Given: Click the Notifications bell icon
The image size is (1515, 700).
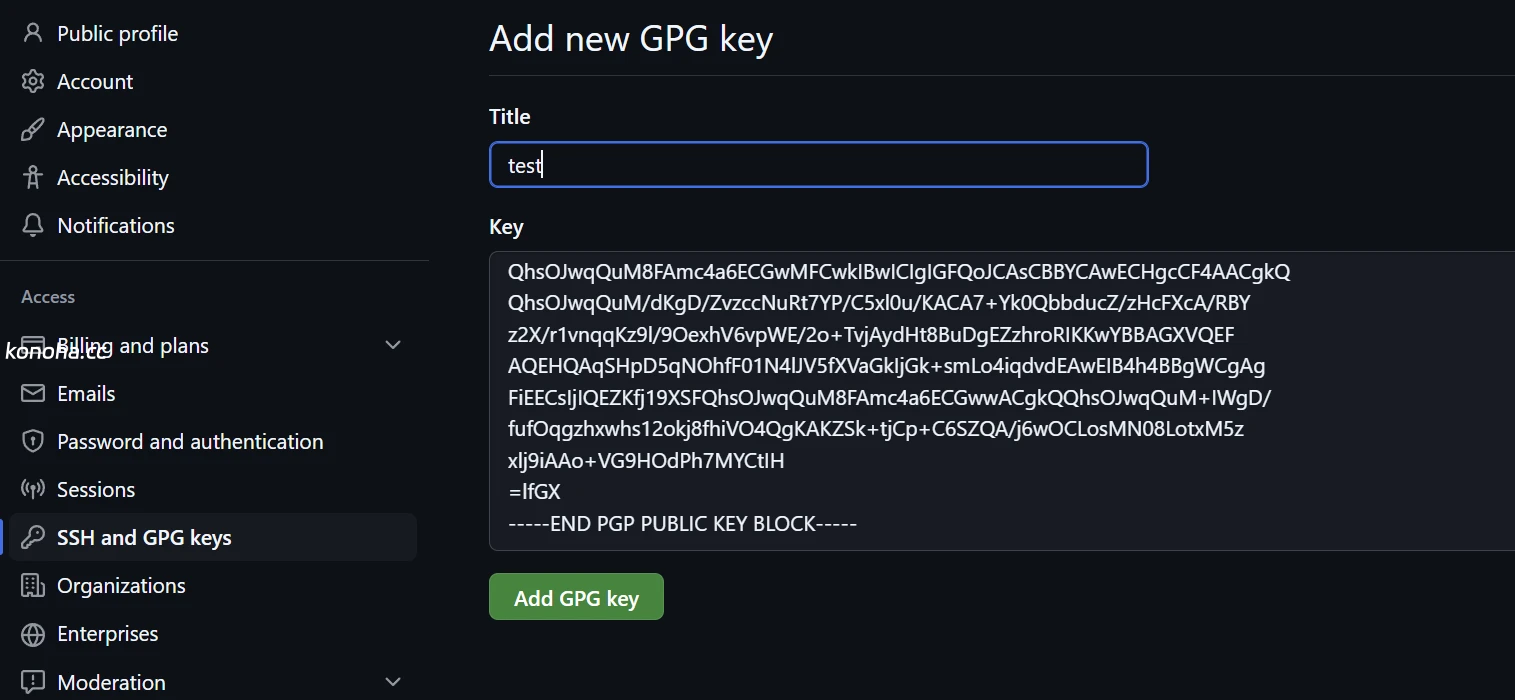Looking at the screenshot, I should tap(33, 225).
